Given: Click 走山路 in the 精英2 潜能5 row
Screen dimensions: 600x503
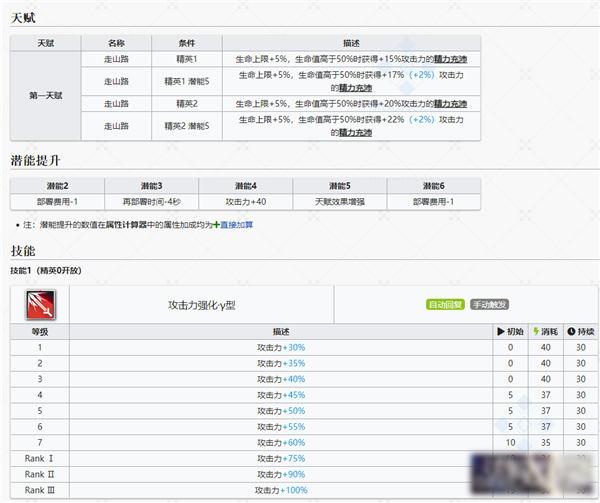Looking at the screenshot, I should 116,126.
